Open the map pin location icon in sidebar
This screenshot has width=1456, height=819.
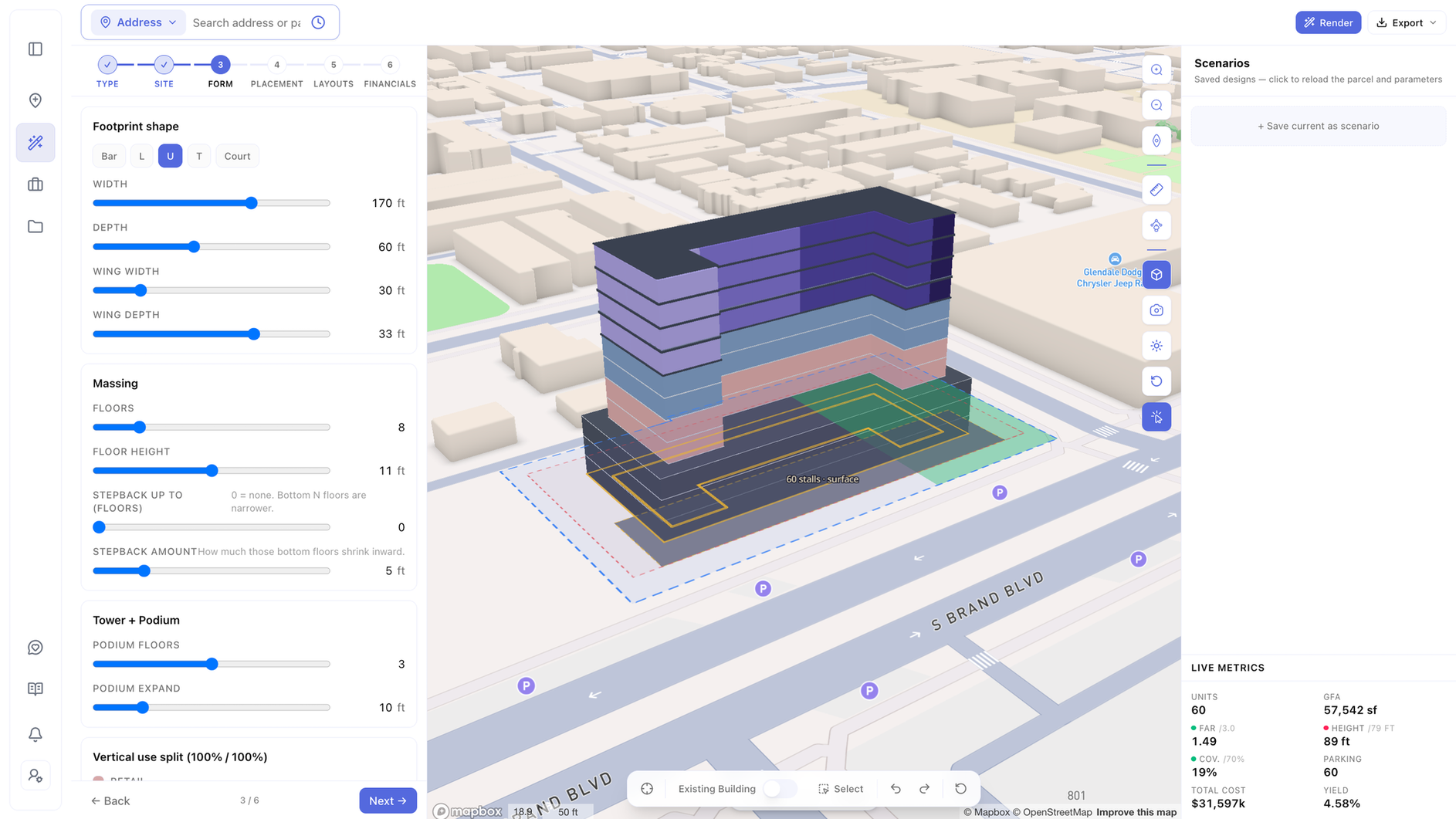tap(36, 100)
